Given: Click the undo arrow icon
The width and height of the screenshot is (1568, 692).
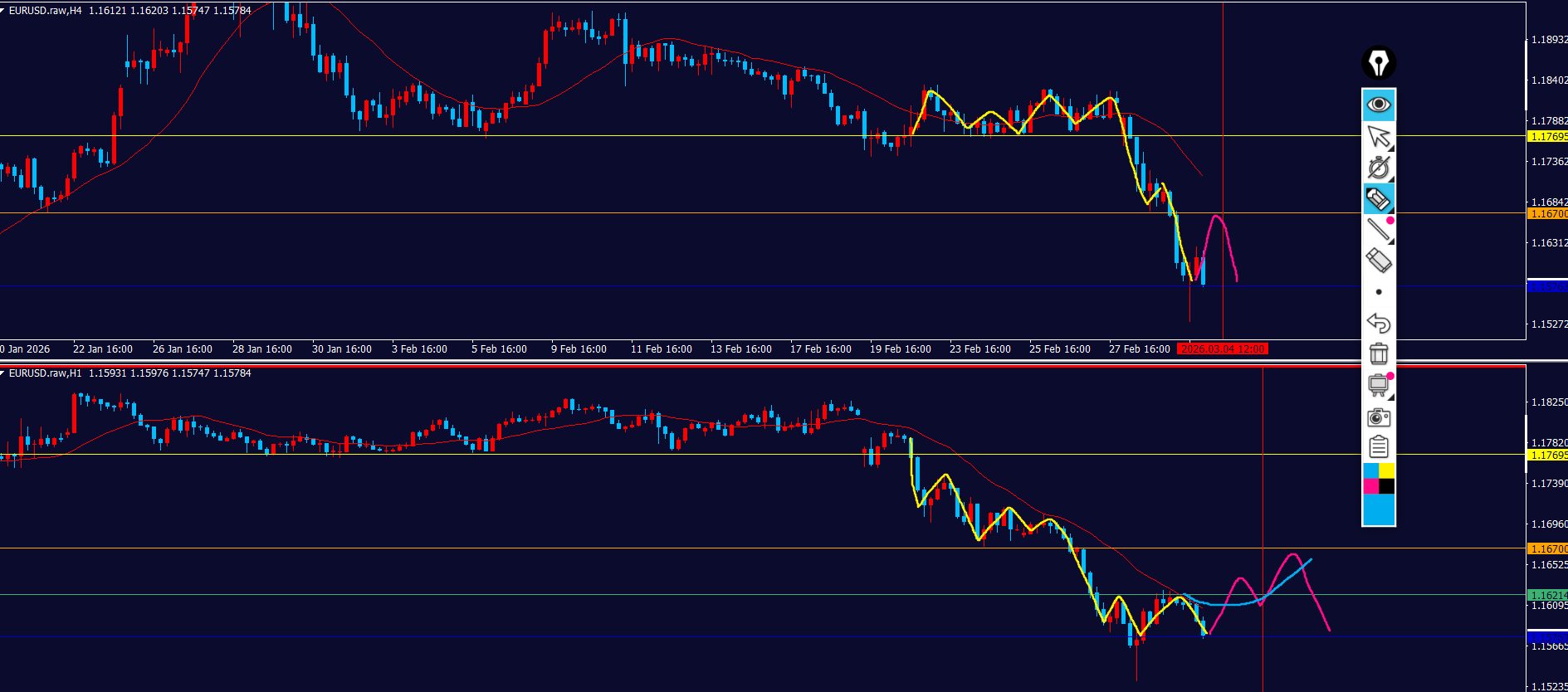Looking at the screenshot, I should pos(1379,323).
